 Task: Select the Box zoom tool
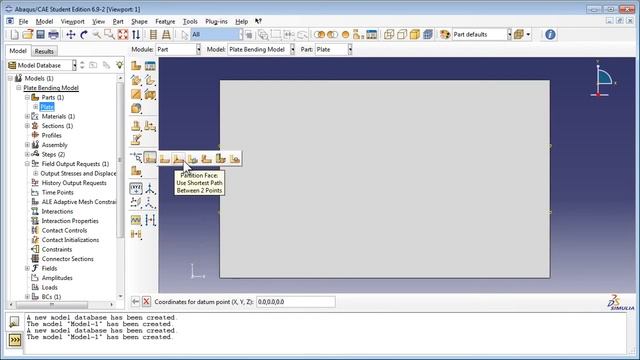(109, 35)
